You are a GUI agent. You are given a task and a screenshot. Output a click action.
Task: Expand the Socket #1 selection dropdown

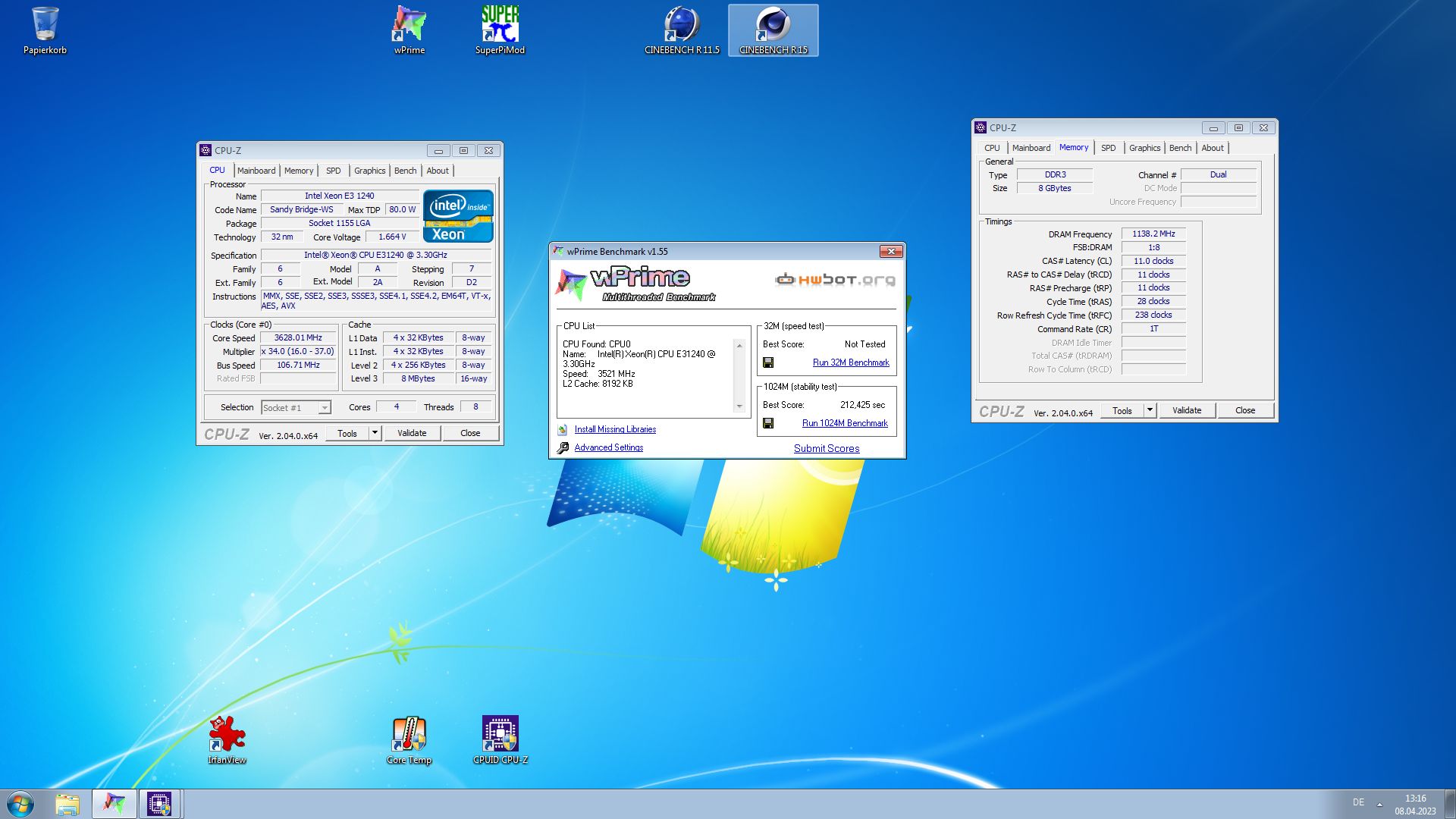pyautogui.click(x=325, y=408)
